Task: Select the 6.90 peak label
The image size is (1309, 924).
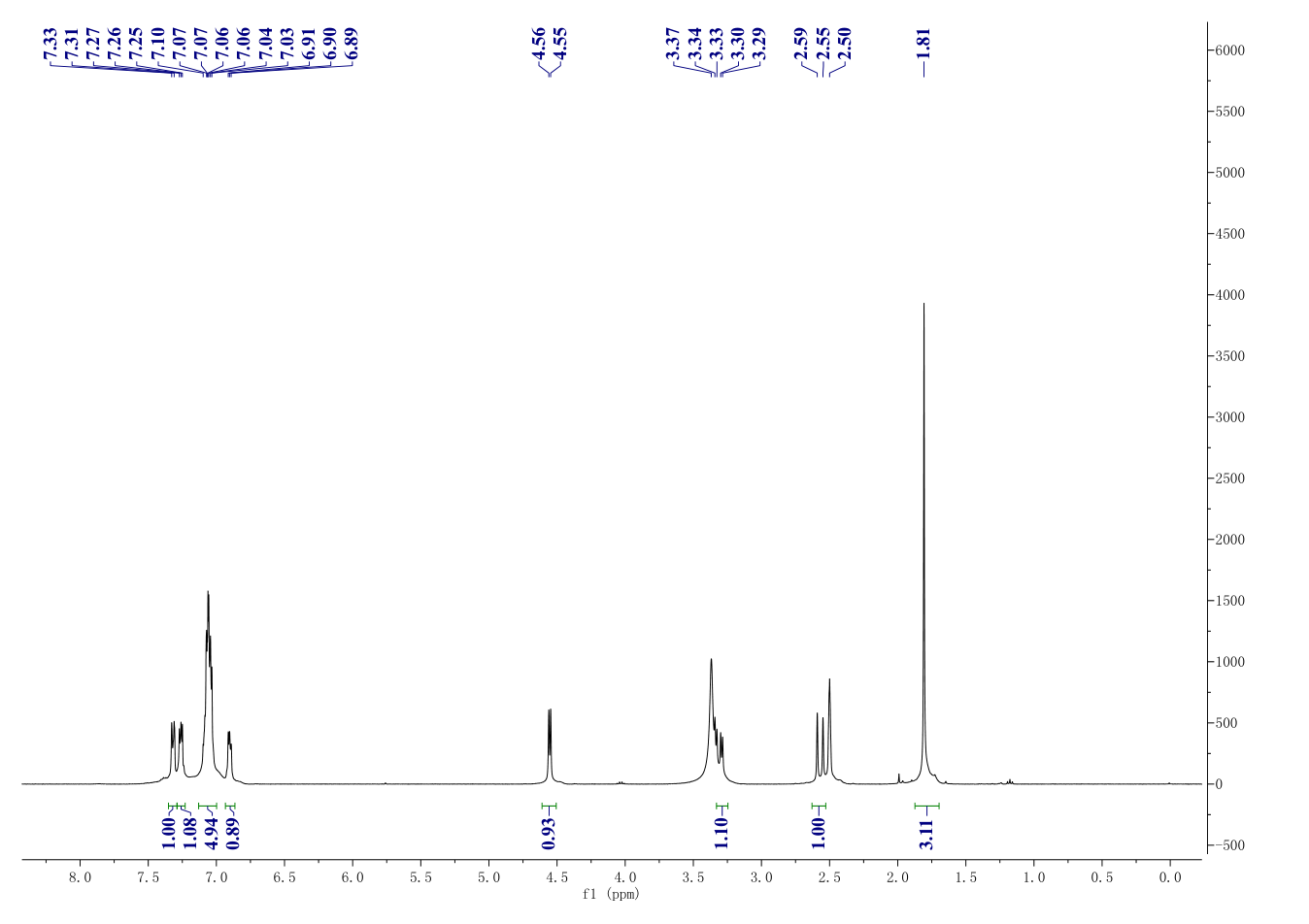Action: tap(330, 45)
